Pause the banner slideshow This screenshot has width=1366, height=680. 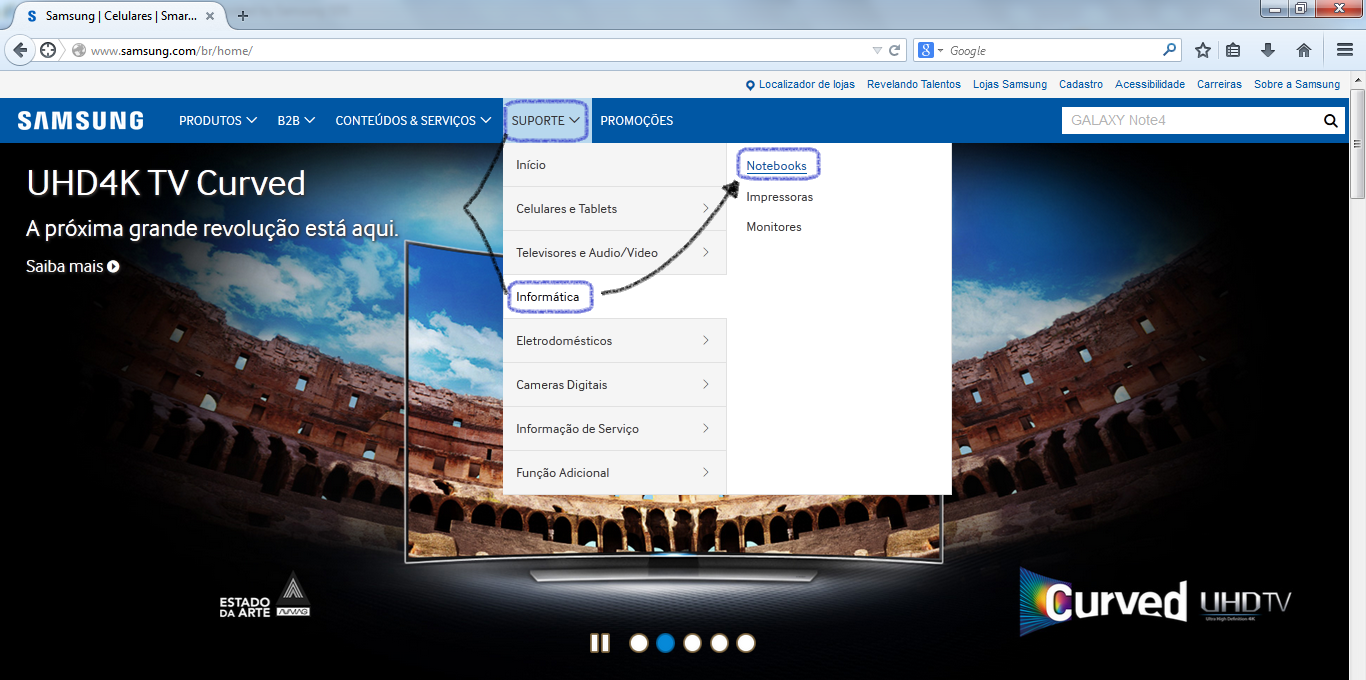[x=600, y=643]
